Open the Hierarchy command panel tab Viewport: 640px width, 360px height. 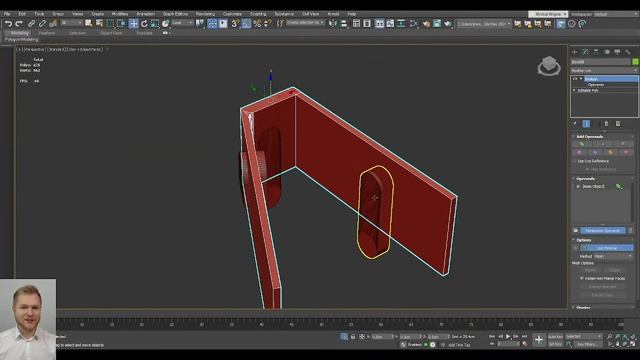point(596,52)
